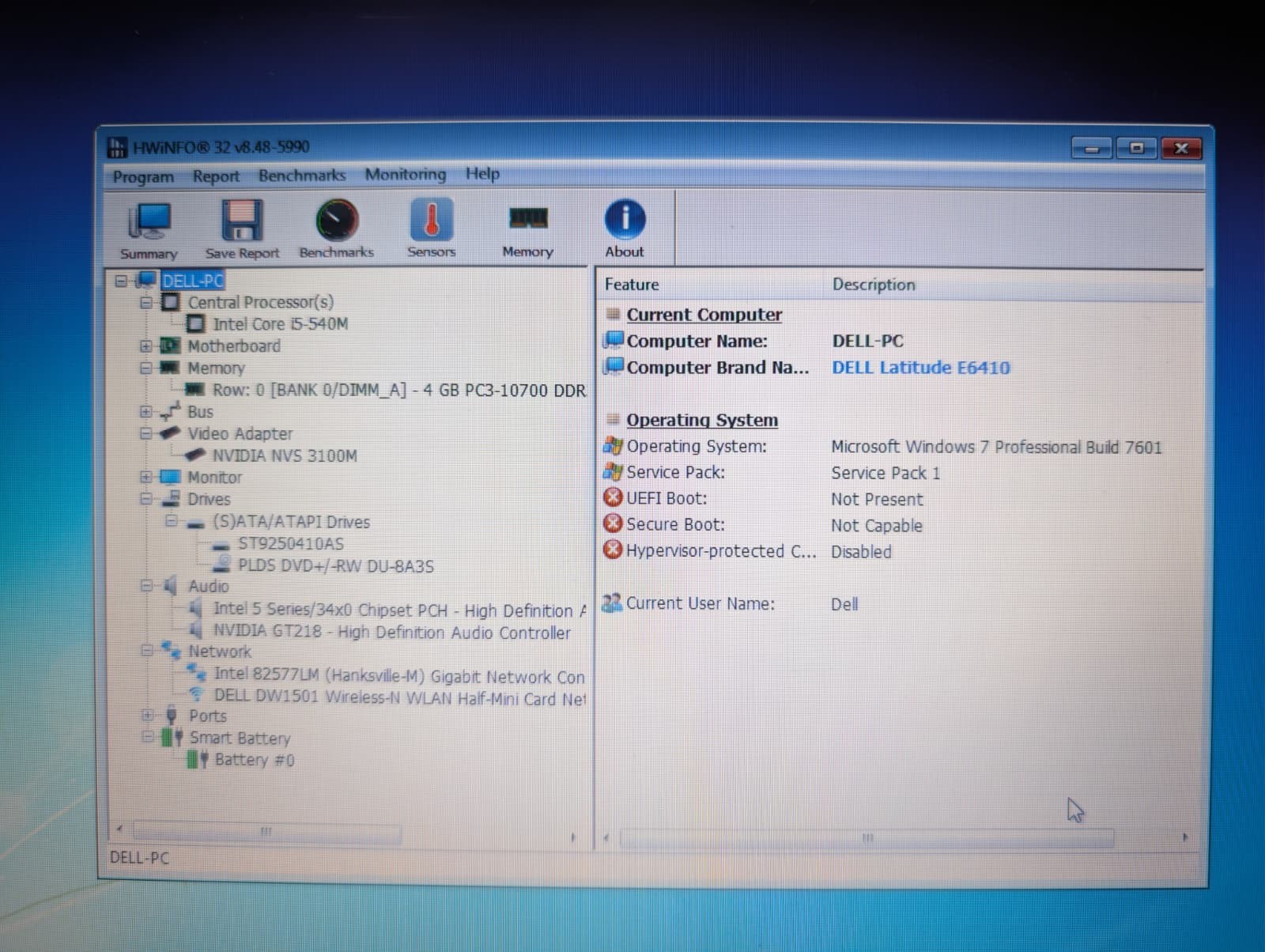Click the Current Computer heading
This screenshot has width=1265, height=952.
pyautogui.click(x=704, y=315)
